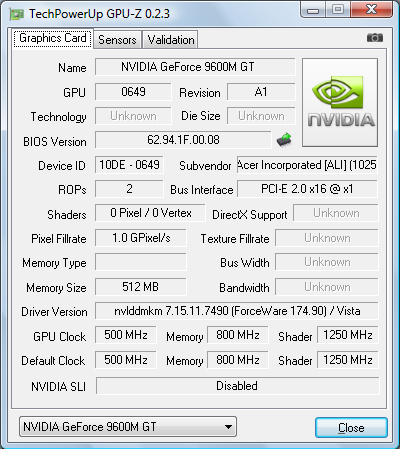
Task: Click the BIOS save chip icon
Action: [x=284, y=140]
